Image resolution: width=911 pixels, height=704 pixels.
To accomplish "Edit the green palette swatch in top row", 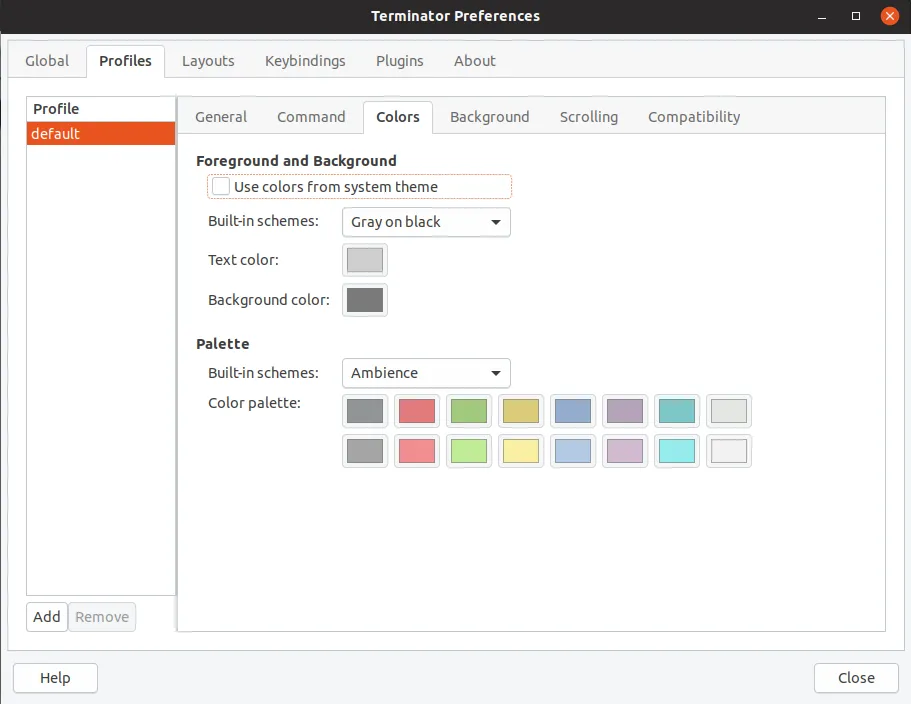I will [469, 411].
